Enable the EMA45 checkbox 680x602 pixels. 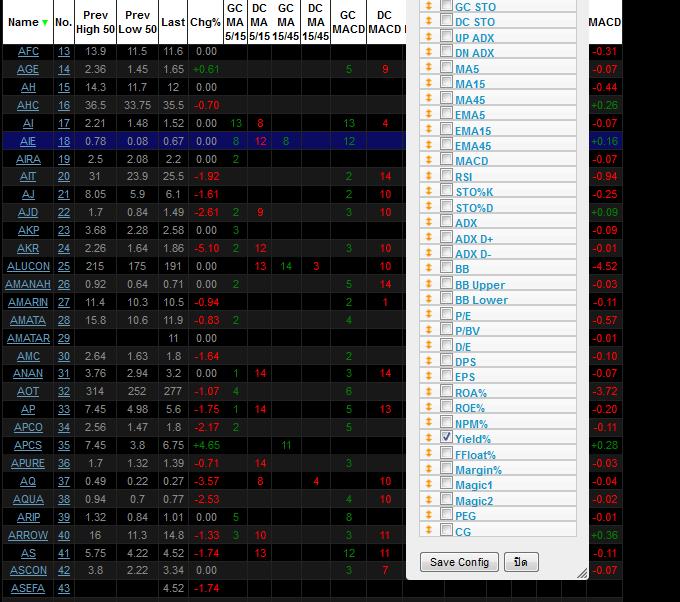446,144
